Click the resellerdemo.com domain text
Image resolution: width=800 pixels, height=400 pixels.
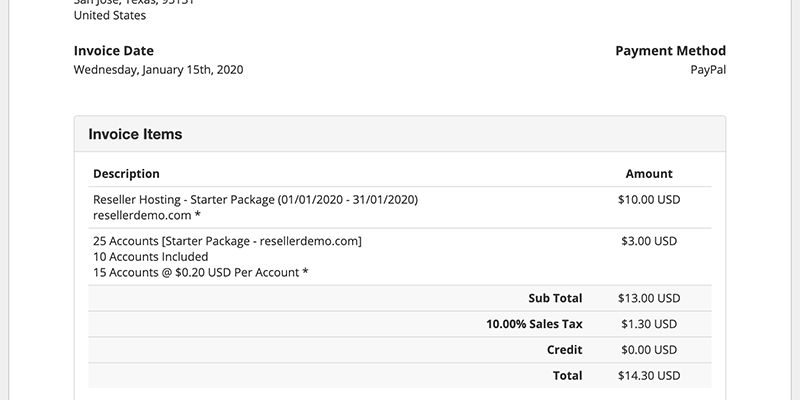(142, 215)
